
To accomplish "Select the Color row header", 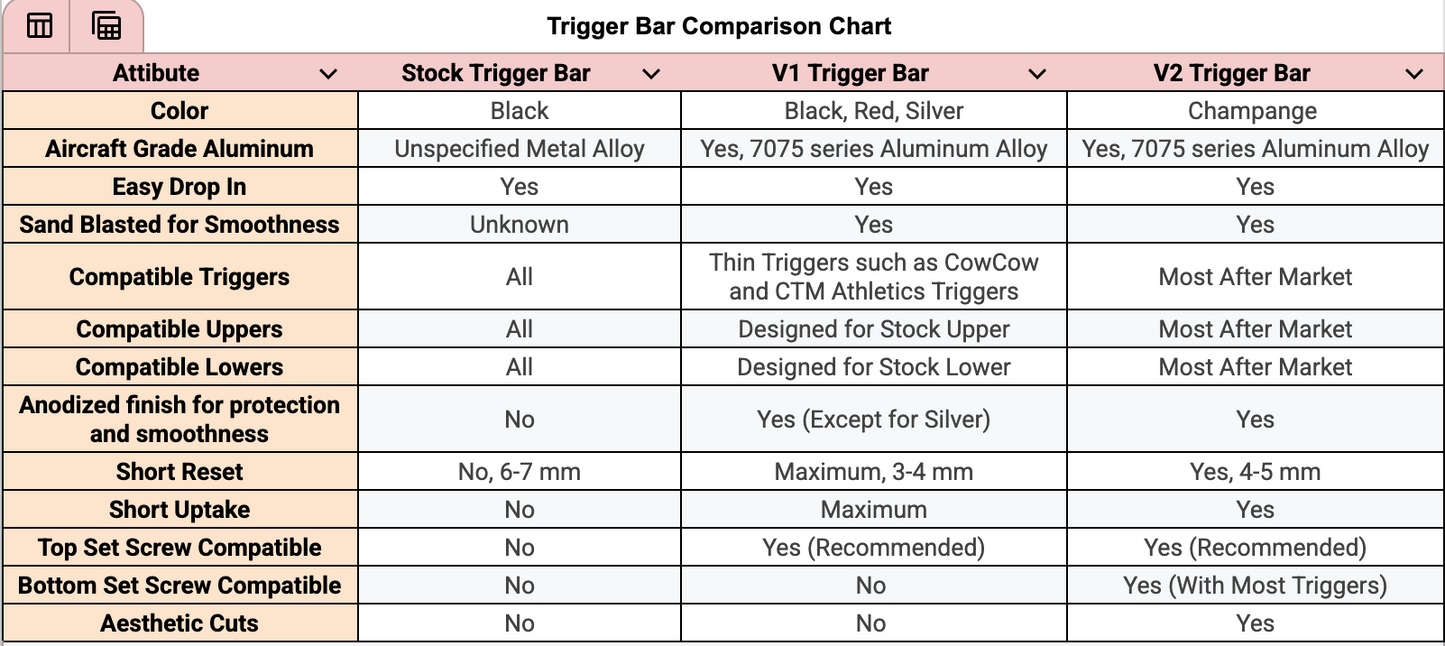I will 180,110.
